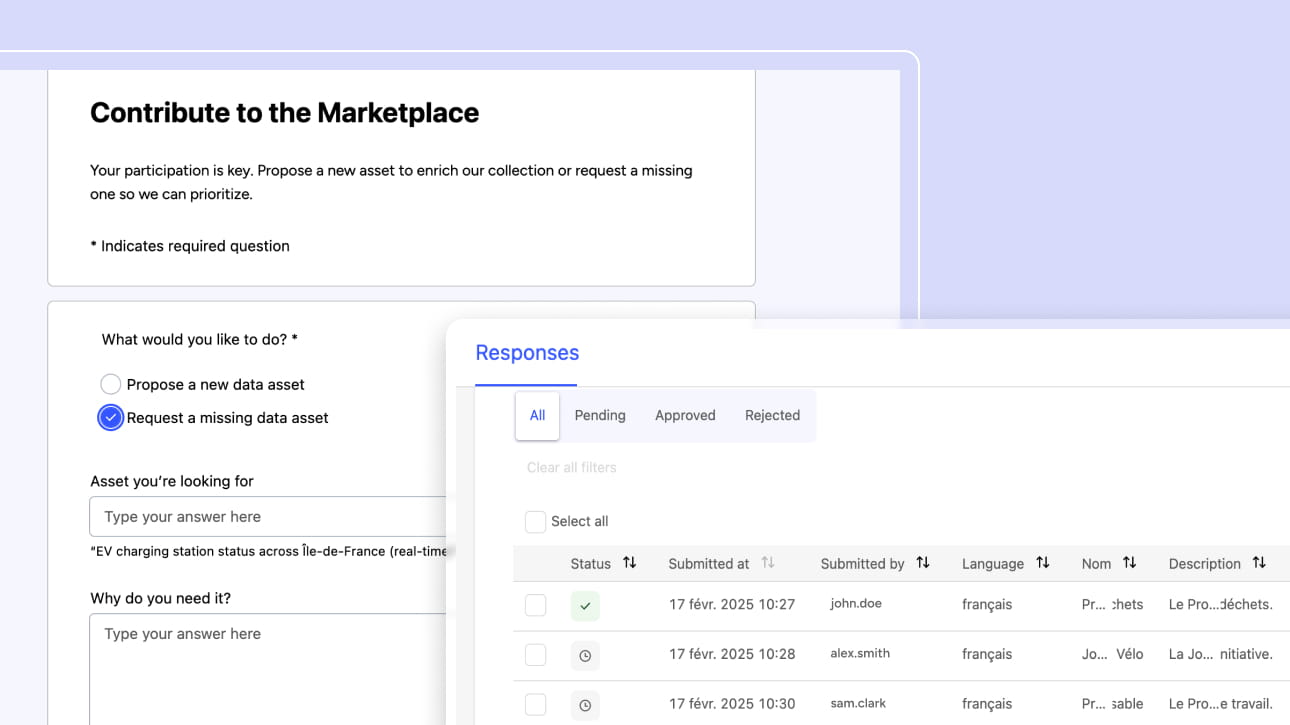Select 'Propose a new data asset' option
This screenshot has height=725, width=1290.
click(x=111, y=384)
